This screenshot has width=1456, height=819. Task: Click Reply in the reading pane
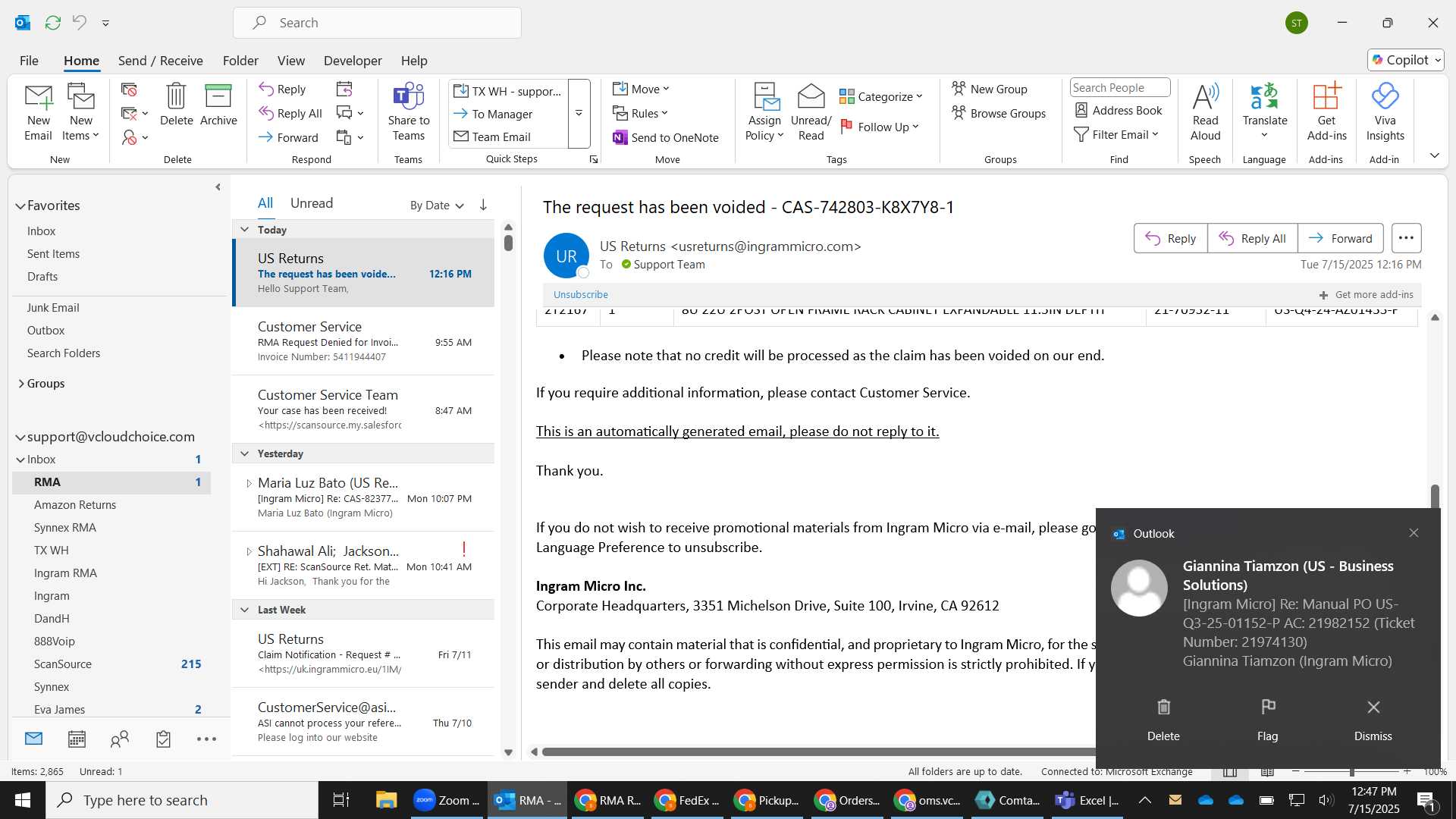[1170, 238]
